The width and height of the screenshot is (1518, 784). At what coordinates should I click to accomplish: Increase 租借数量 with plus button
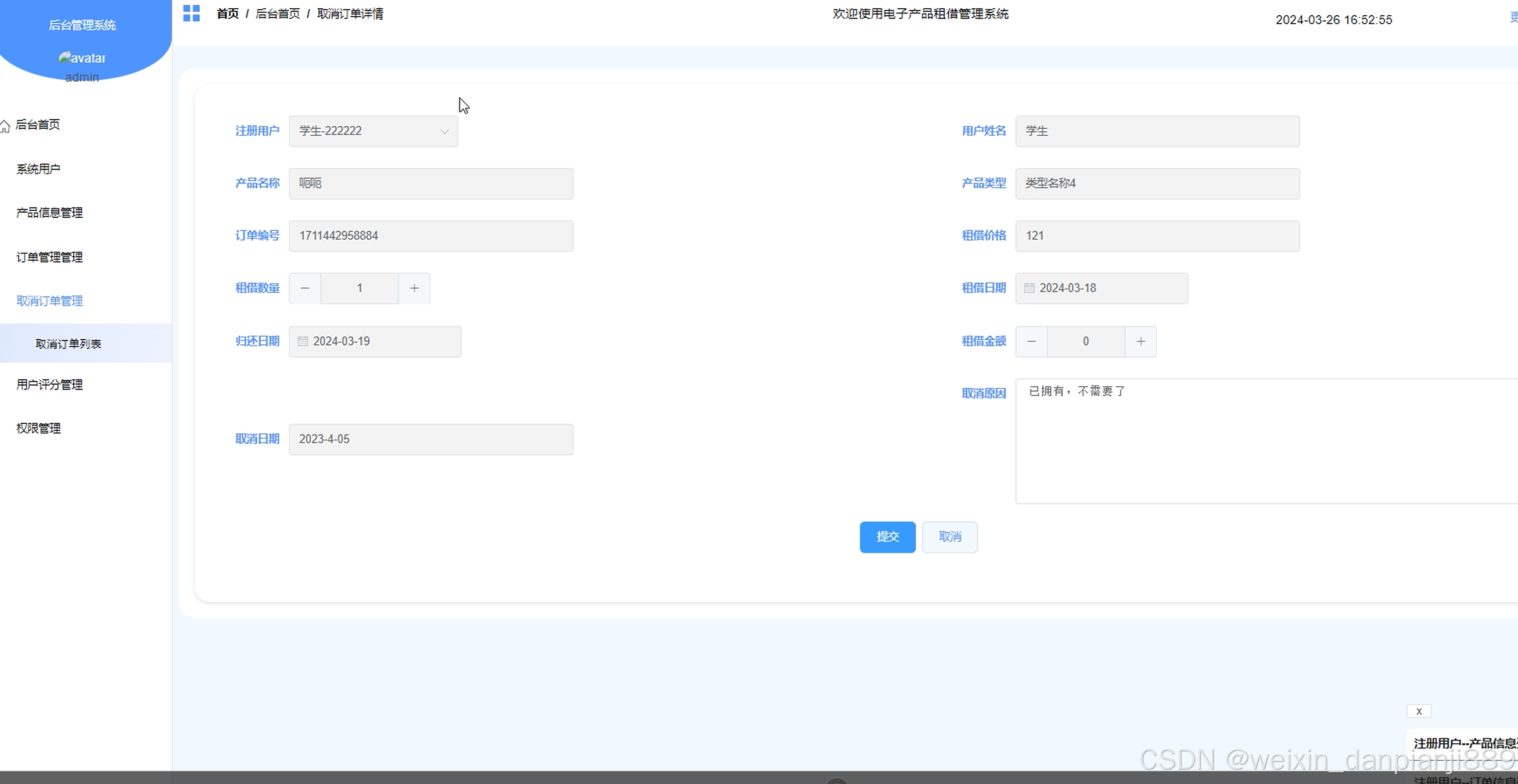pyautogui.click(x=414, y=288)
